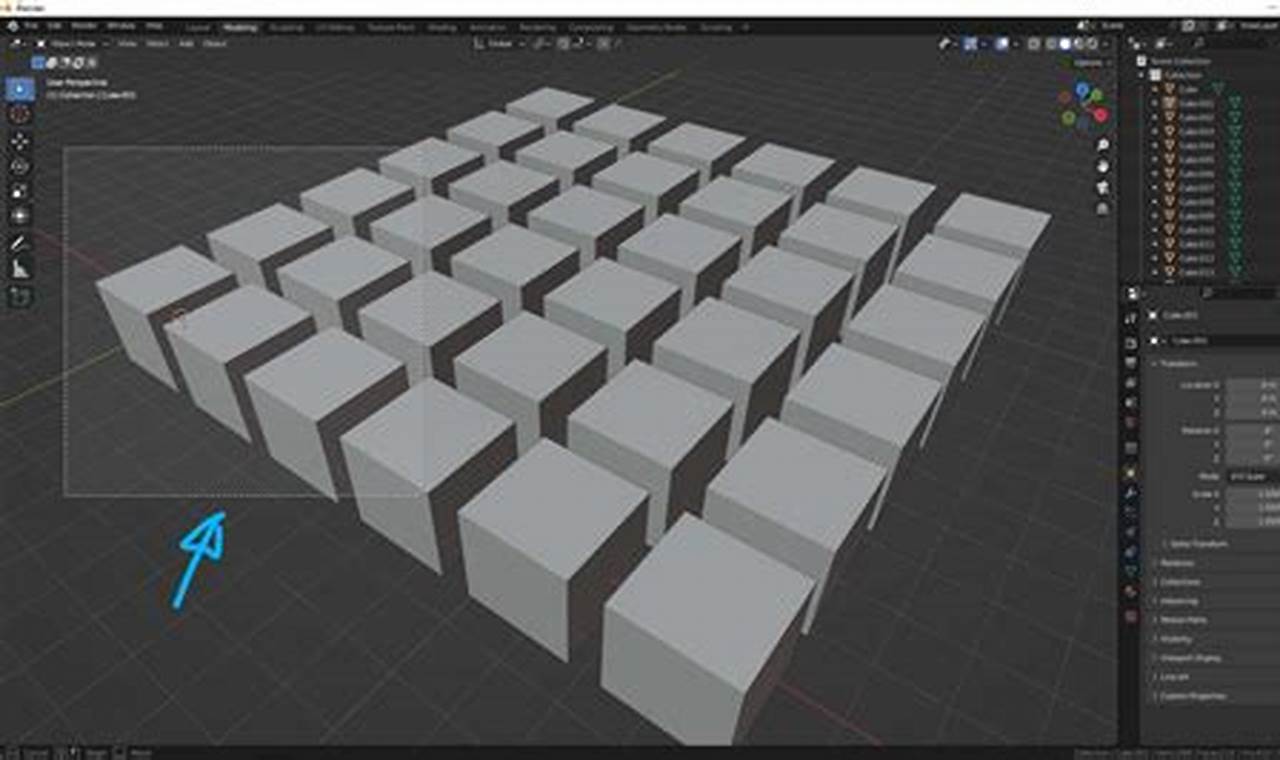Viewport: 1280px width, 760px height.
Task: Select the Select Box tool
Action: click(20, 89)
